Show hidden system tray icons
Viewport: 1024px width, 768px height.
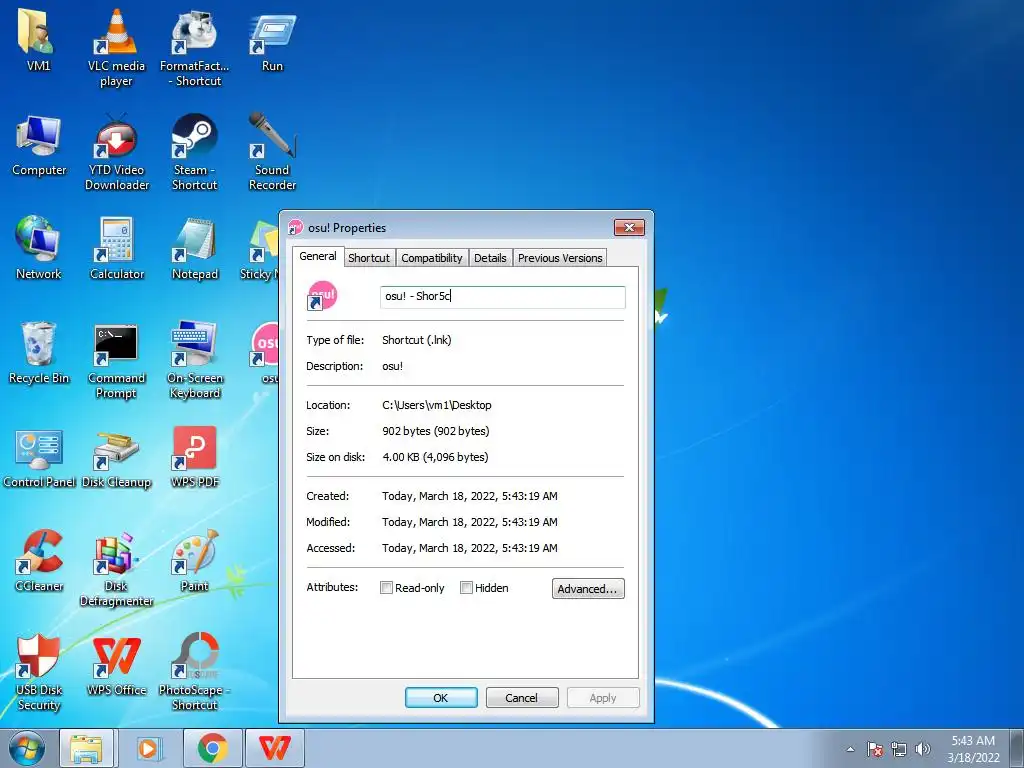point(850,749)
